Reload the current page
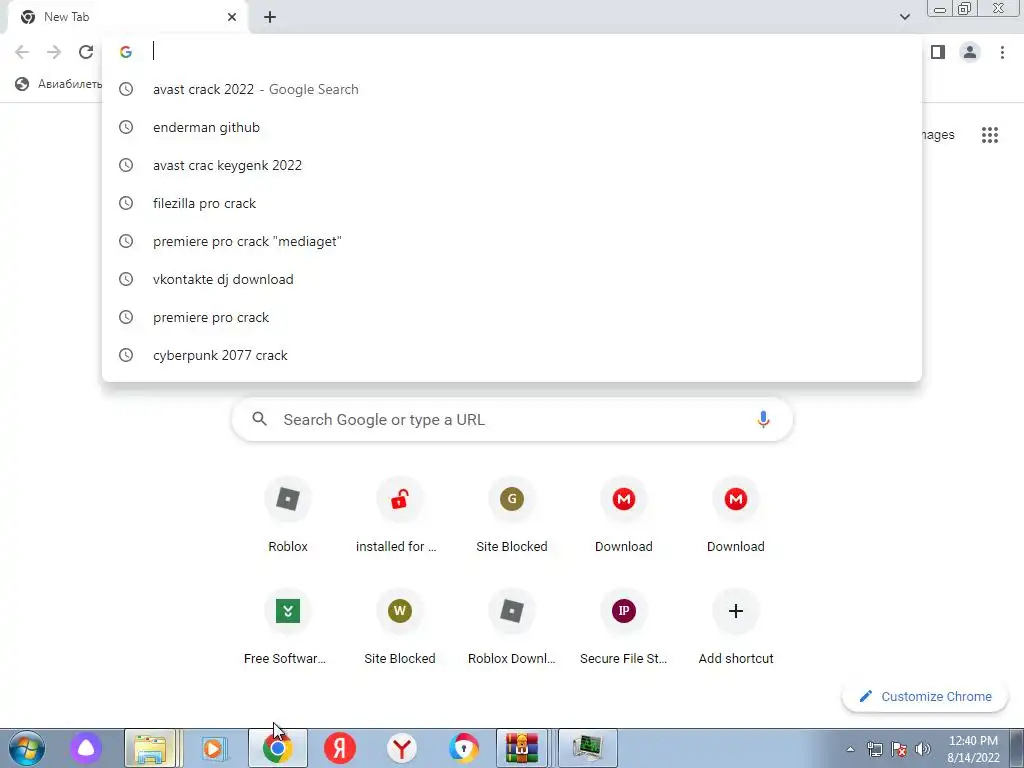This screenshot has height=768, width=1024. point(86,52)
